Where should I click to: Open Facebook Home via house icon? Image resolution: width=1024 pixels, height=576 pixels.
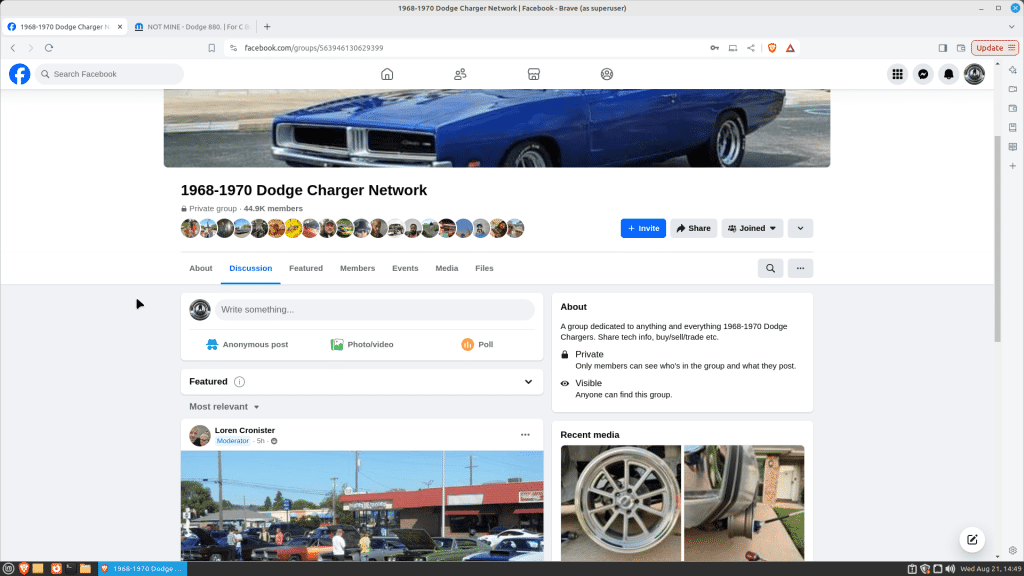pyautogui.click(x=387, y=74)
